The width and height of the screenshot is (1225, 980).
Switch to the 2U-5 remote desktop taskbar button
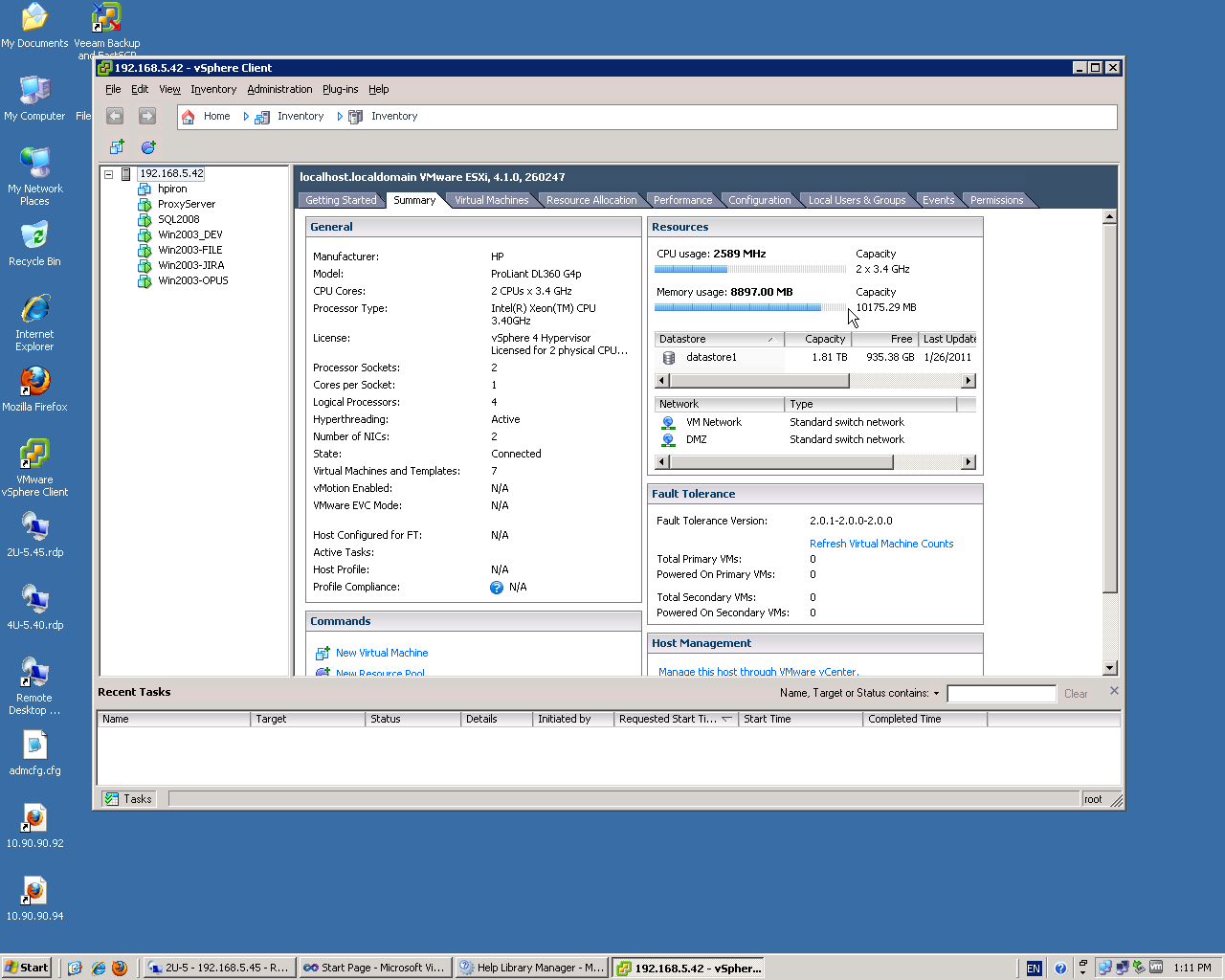(218, 968)
